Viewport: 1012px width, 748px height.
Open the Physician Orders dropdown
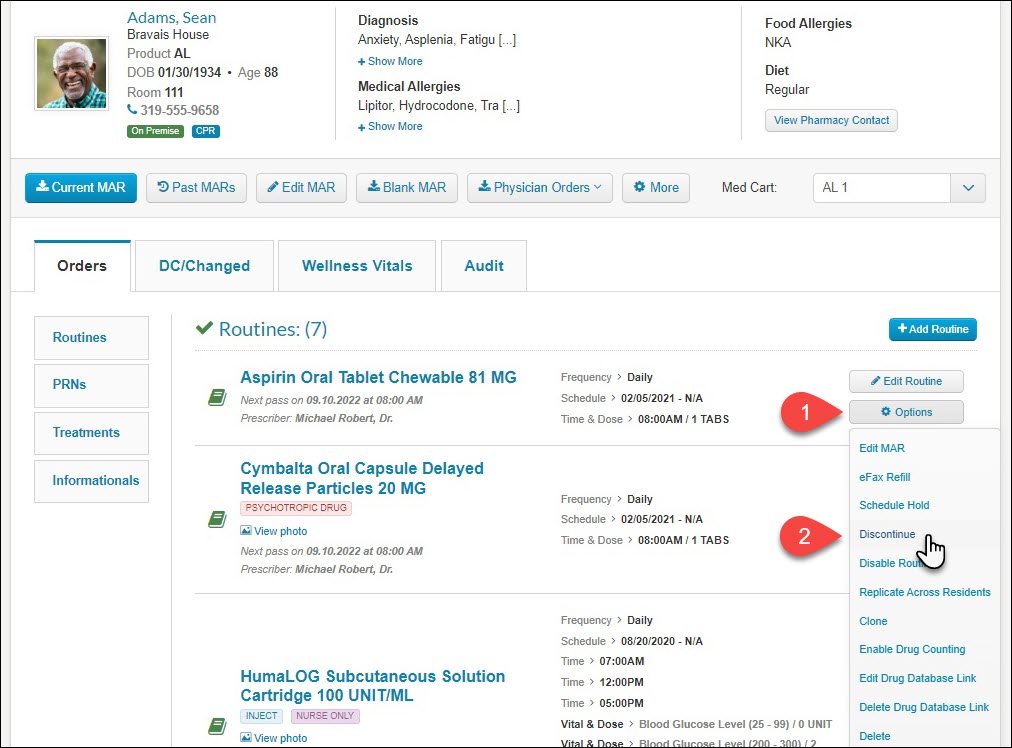(539, 187)
